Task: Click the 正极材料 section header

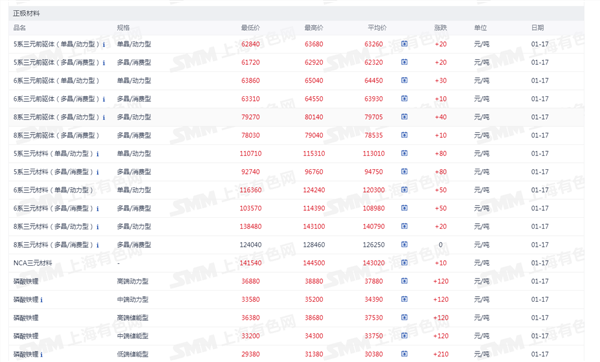Action: tap(26, 13)
